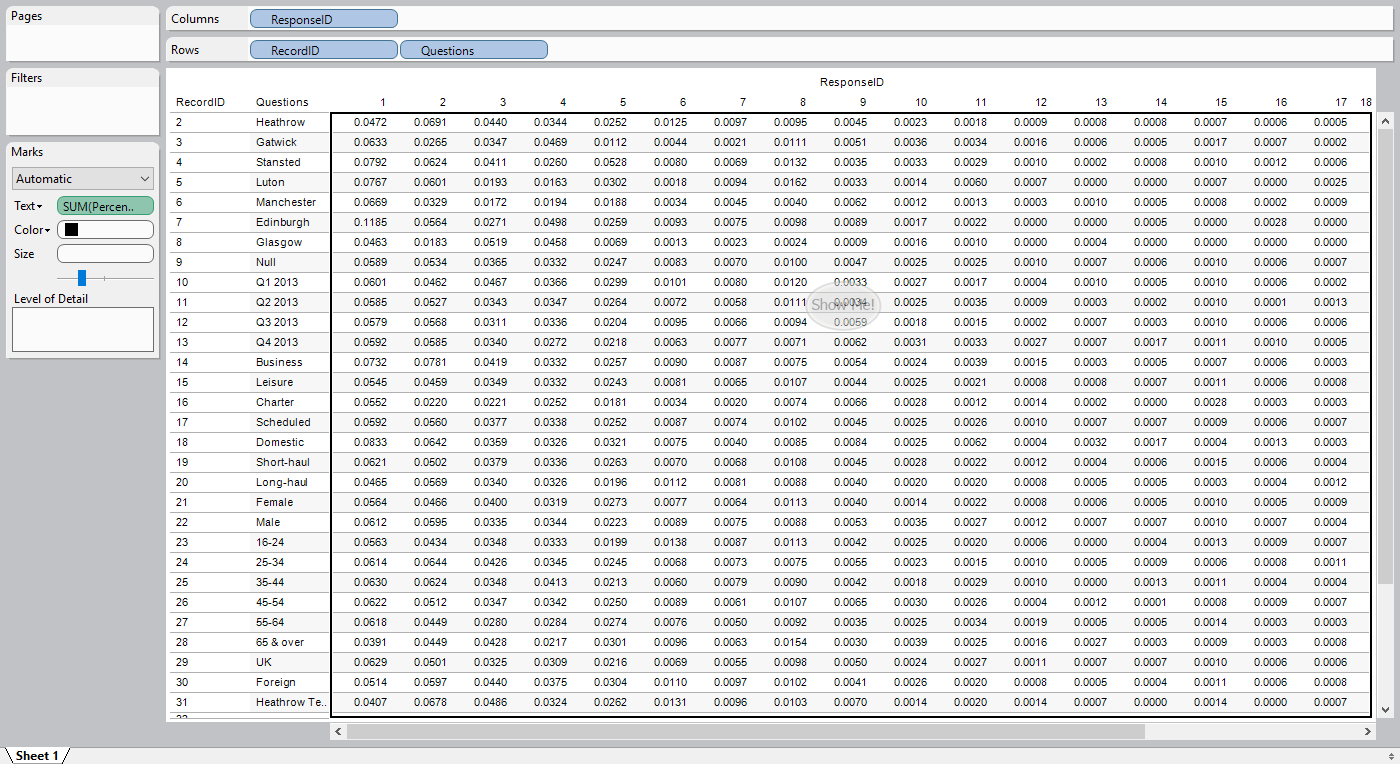
Task: Click the Show Me! overlay button
Action: click(843, 305)
